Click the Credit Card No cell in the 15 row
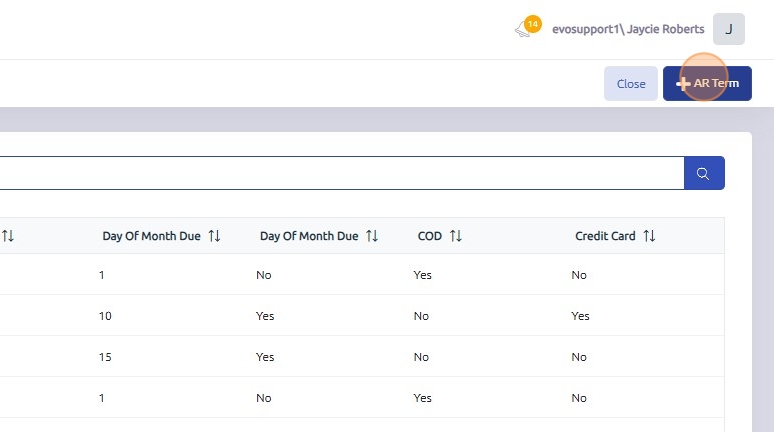Viewport: 774px width, 432px height. click(579, 357)
